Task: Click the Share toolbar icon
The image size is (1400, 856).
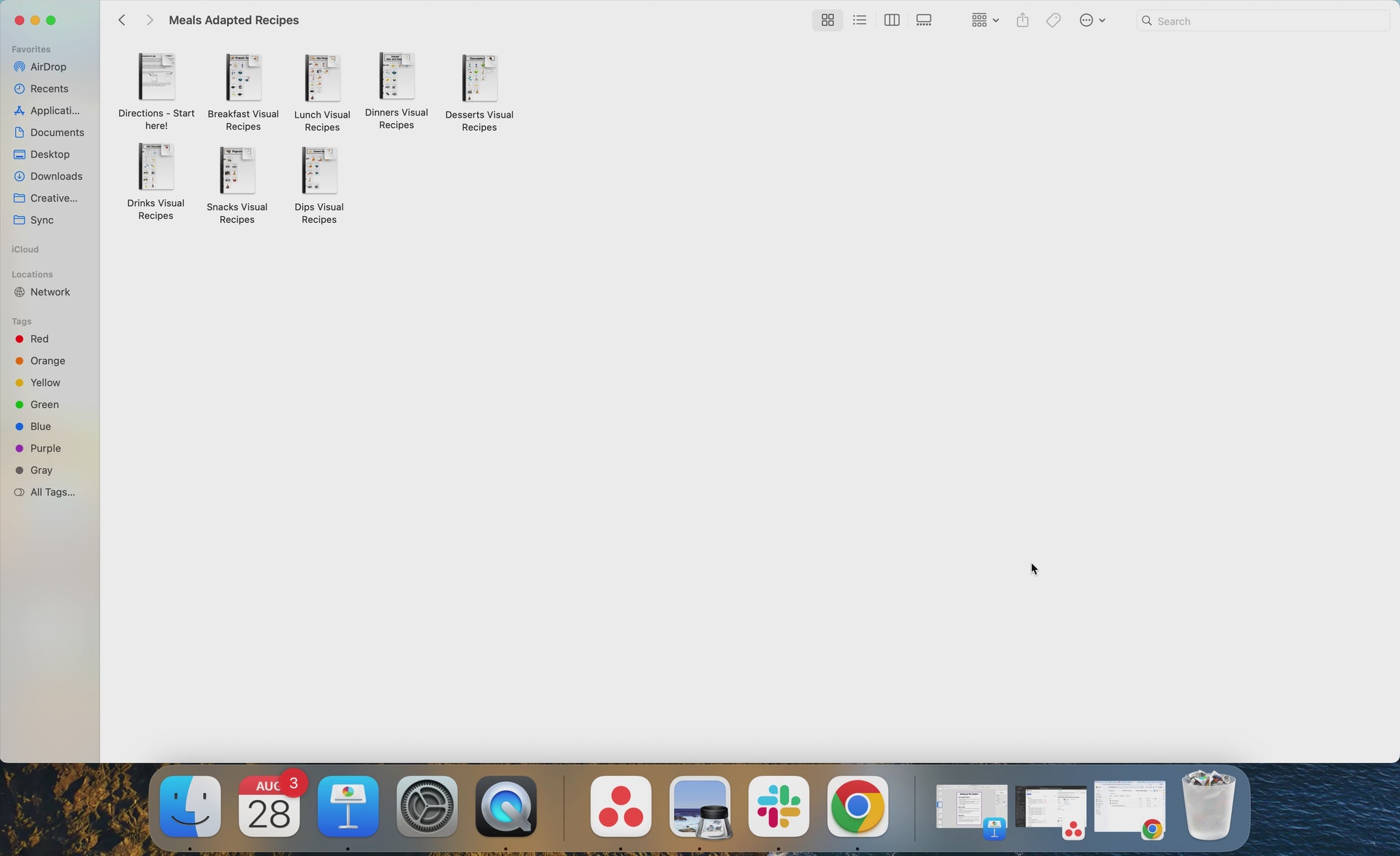Action: coord(1023,21)
